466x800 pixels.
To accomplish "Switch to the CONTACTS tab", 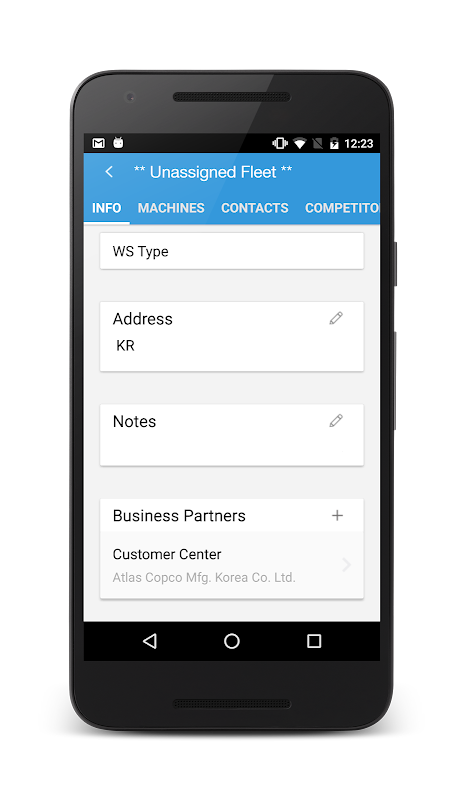I will click(x=255, y=208).
